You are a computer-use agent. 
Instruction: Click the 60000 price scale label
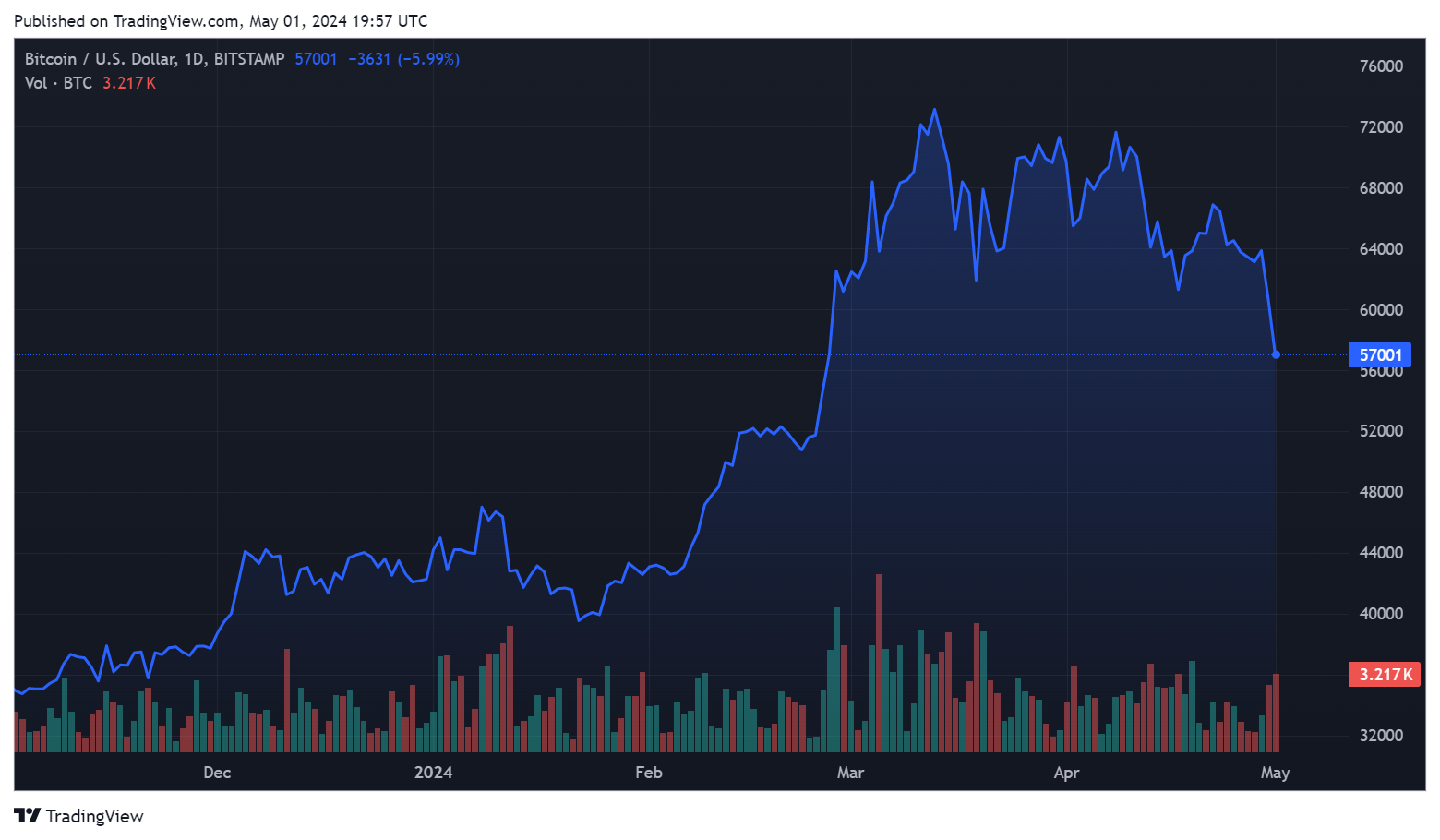(1381, 310)
